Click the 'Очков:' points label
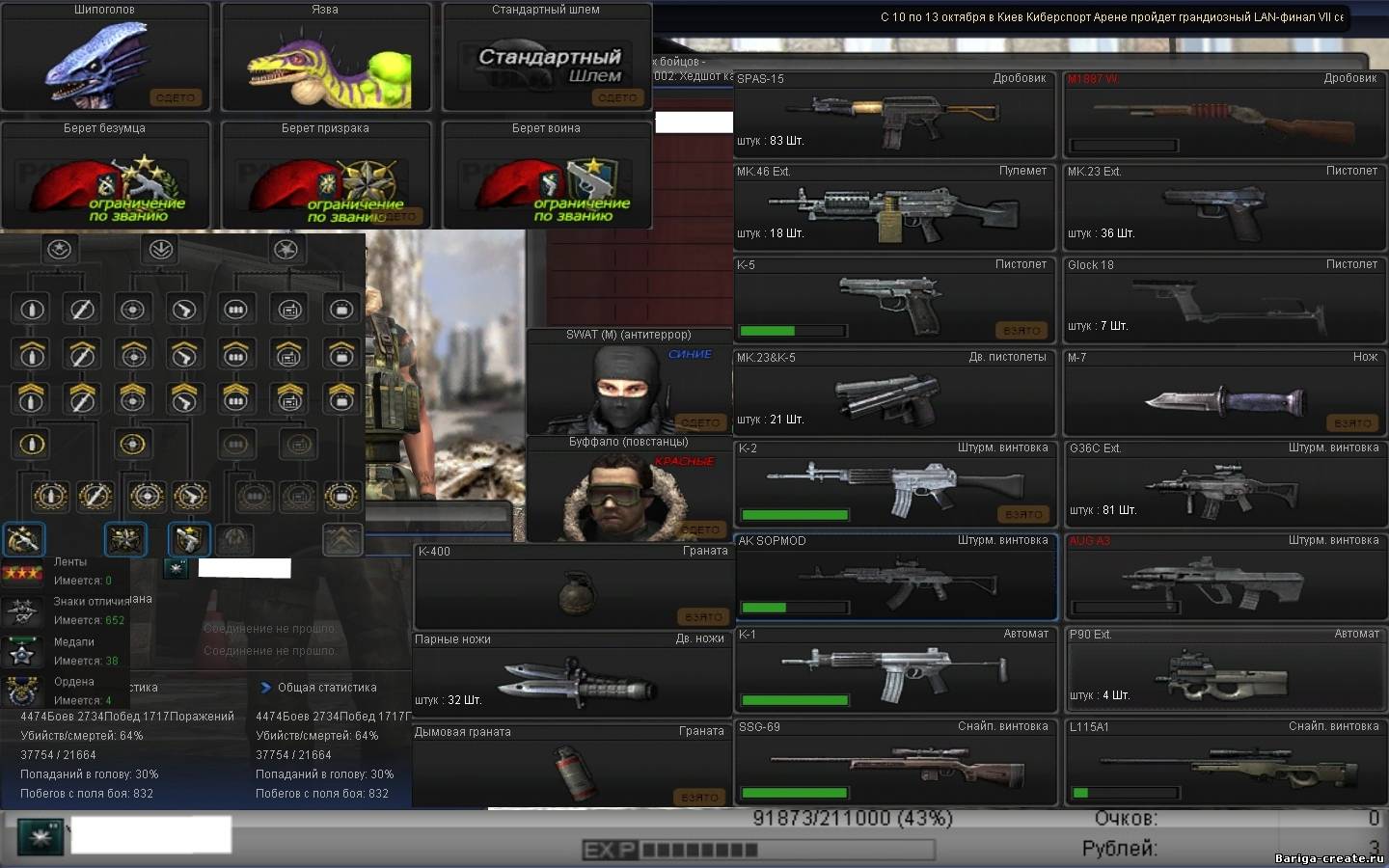 [1126, 819]
